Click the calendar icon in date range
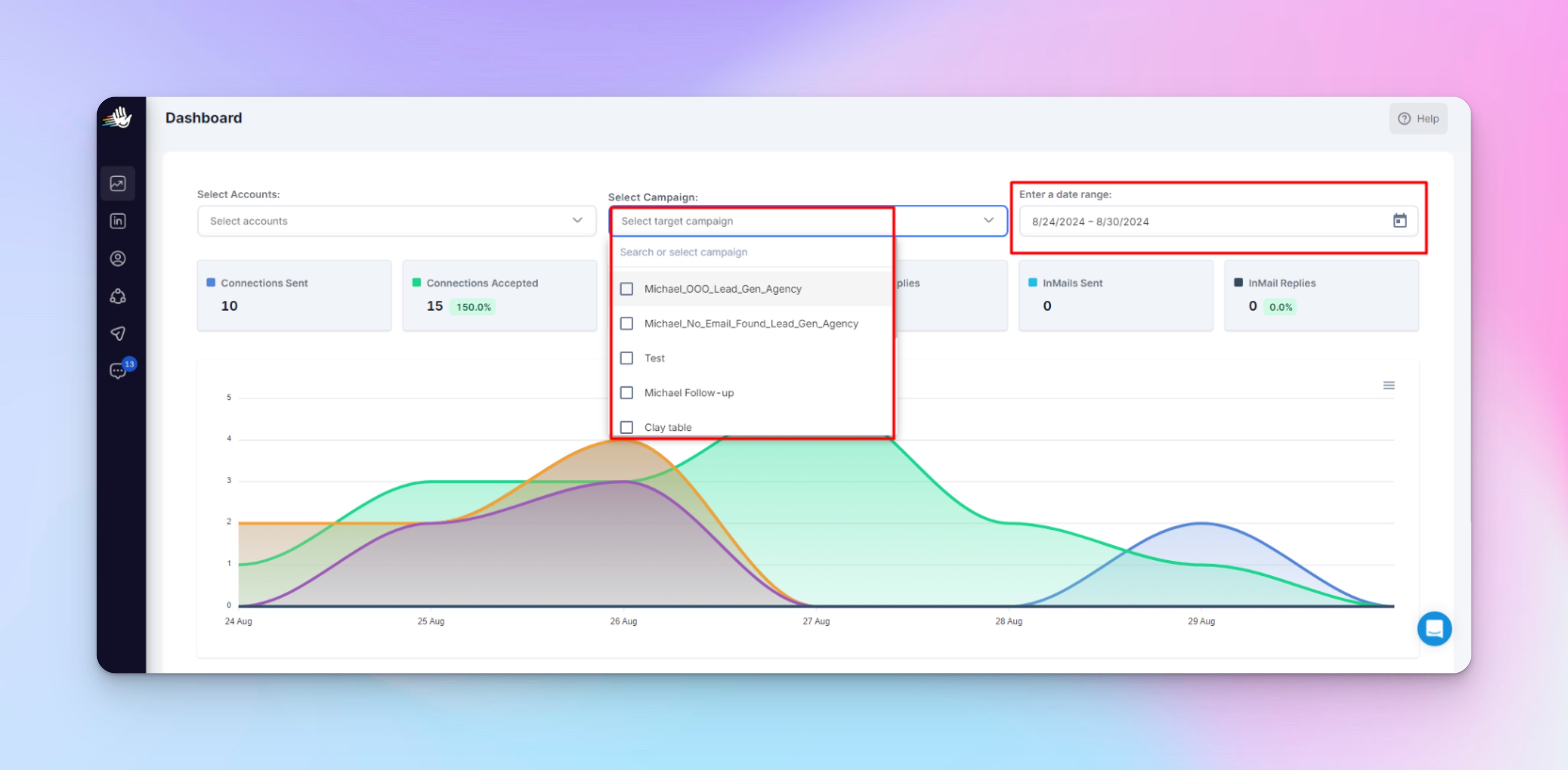Viewport: 1568px width, 770px height. click(1399, 221)
